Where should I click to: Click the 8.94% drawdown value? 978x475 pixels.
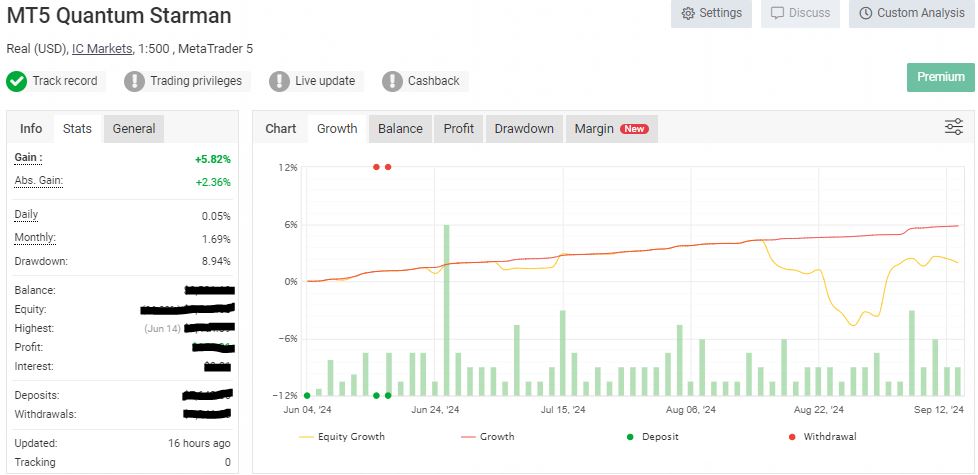point(216,261)
